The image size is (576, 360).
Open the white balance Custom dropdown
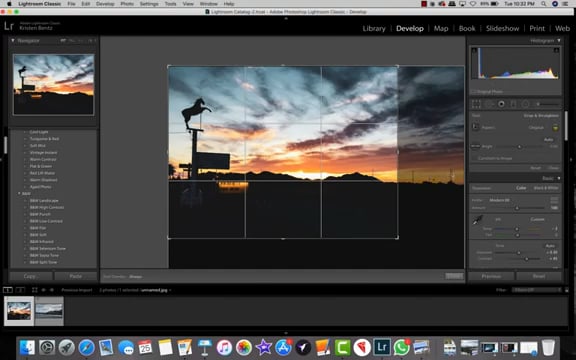537,219
